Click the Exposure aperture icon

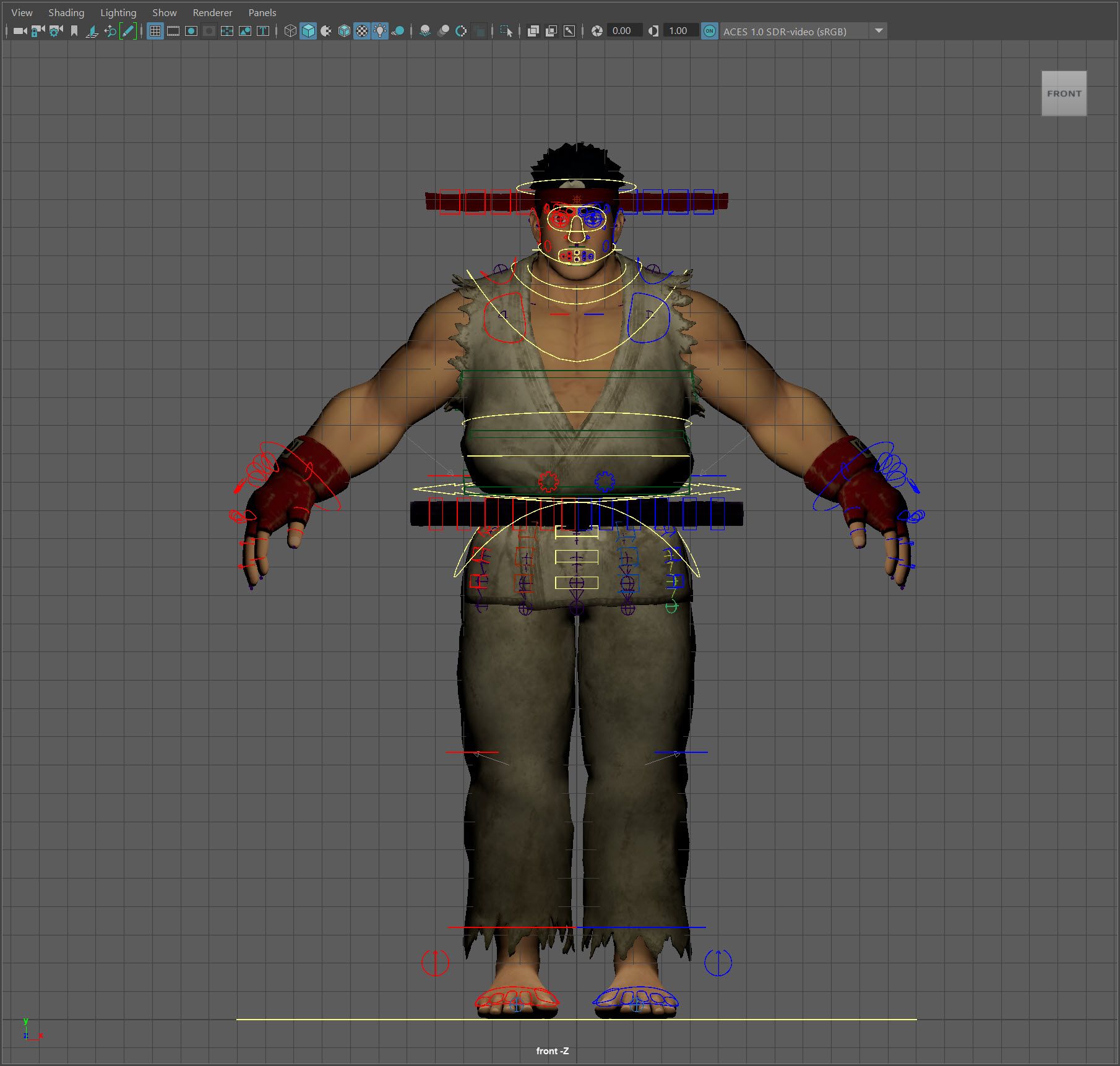[x=597, y=31]
